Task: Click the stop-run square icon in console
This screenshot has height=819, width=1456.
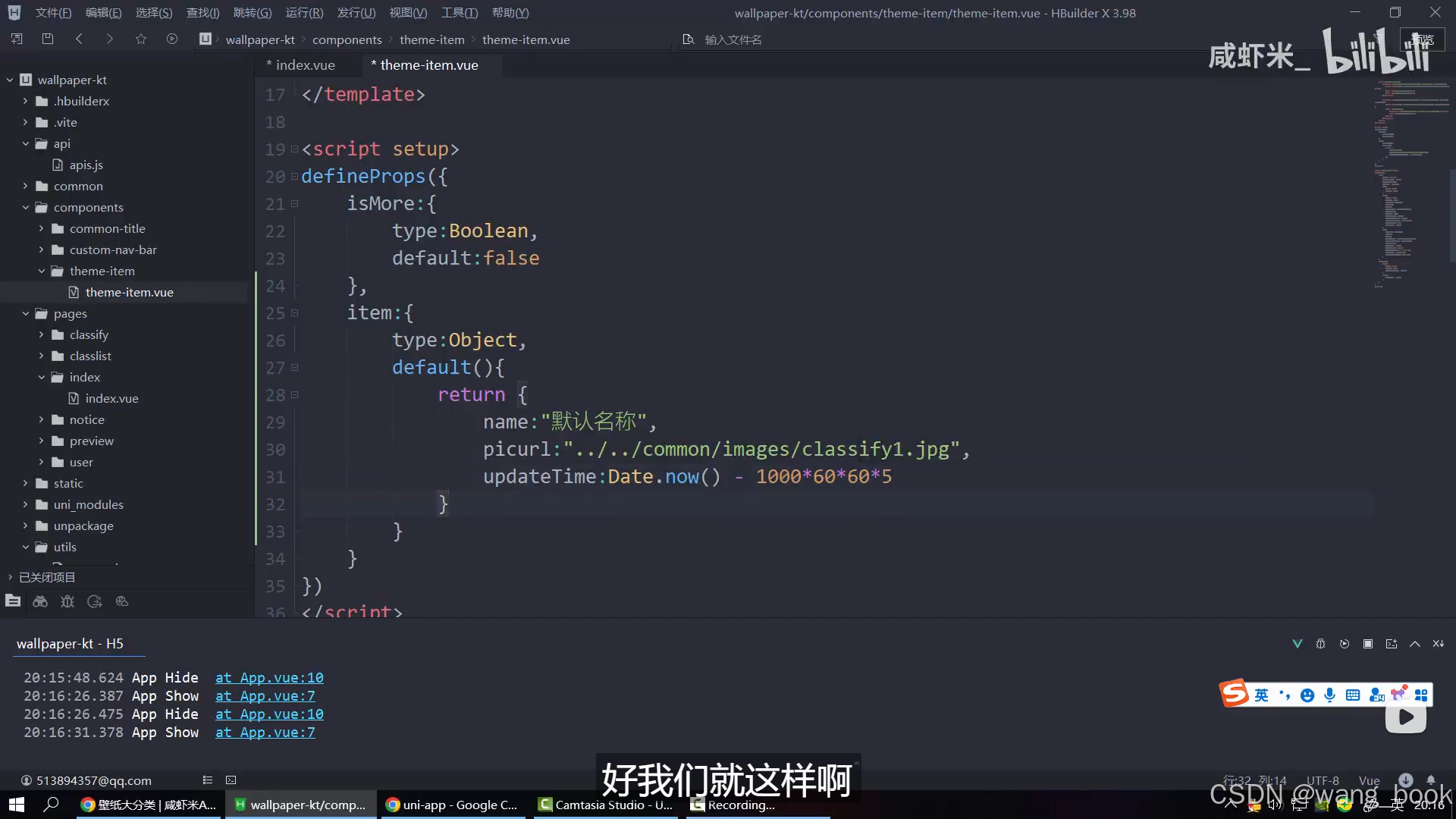Action: [1368, 644]
